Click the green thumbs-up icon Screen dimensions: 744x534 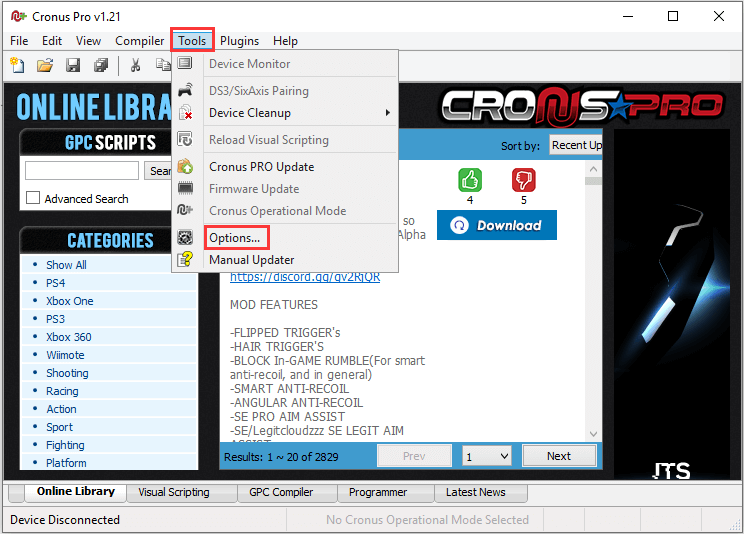pos(470,180)
